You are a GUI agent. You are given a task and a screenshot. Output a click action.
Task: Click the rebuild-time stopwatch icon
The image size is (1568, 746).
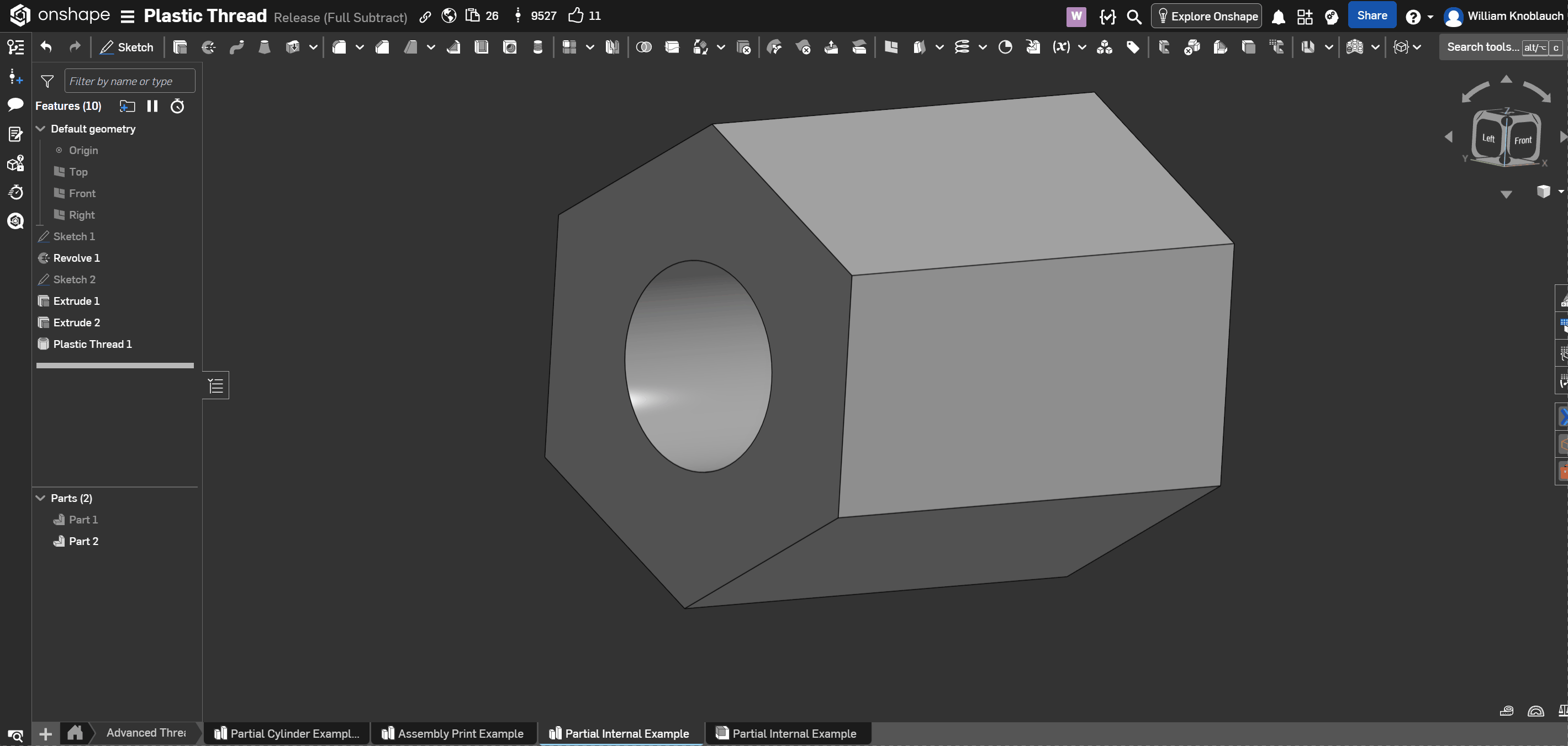tap(177, 106)
